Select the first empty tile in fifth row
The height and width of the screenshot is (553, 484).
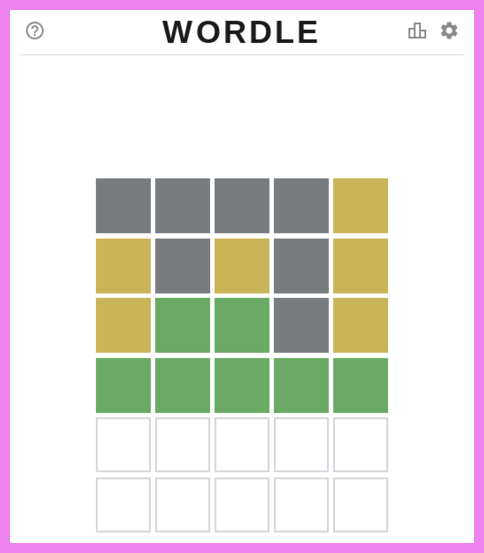click(x=123, y=445)
